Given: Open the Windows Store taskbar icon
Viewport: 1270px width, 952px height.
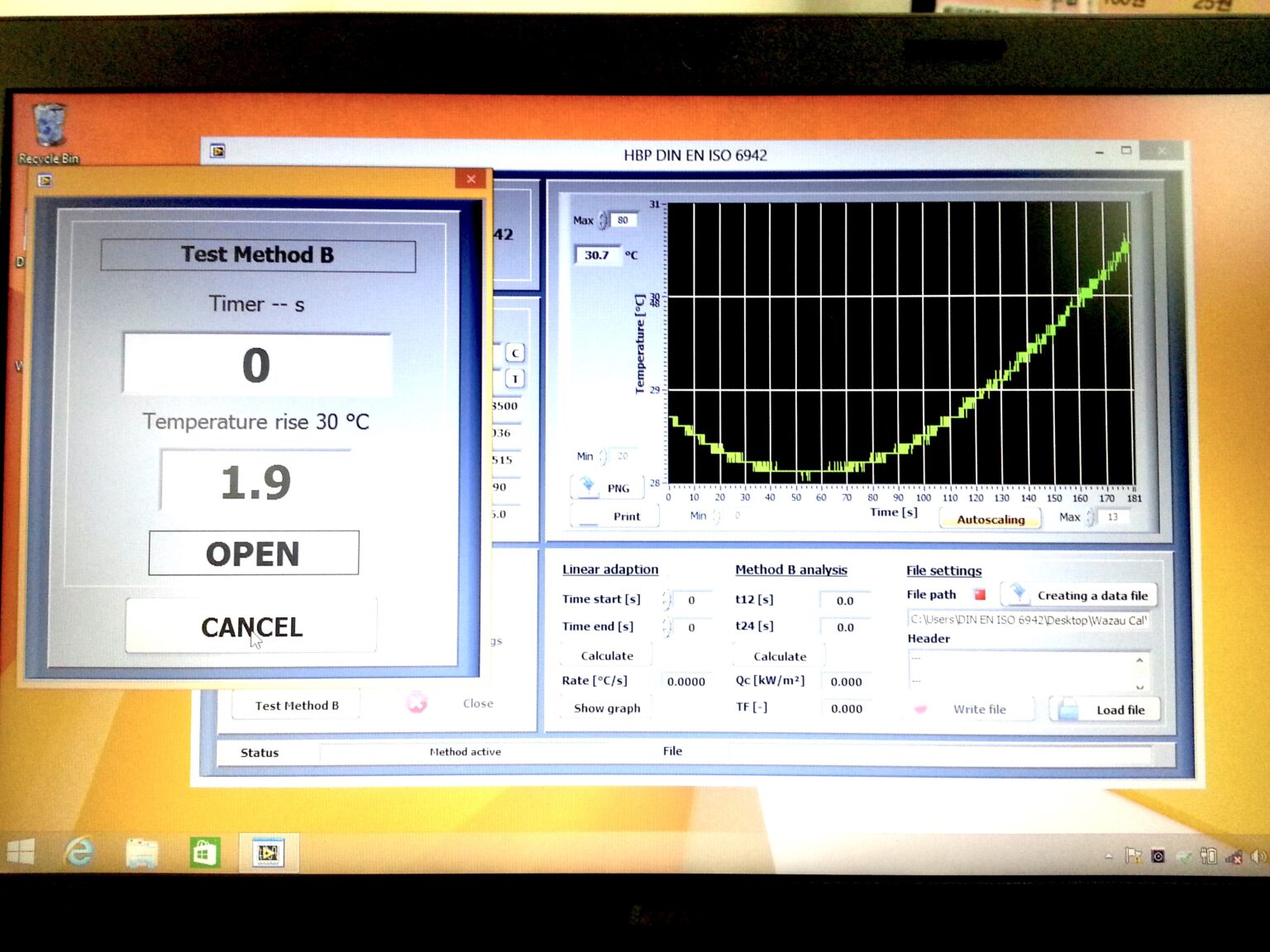Looking at the screenshot, I should [204, 852].
